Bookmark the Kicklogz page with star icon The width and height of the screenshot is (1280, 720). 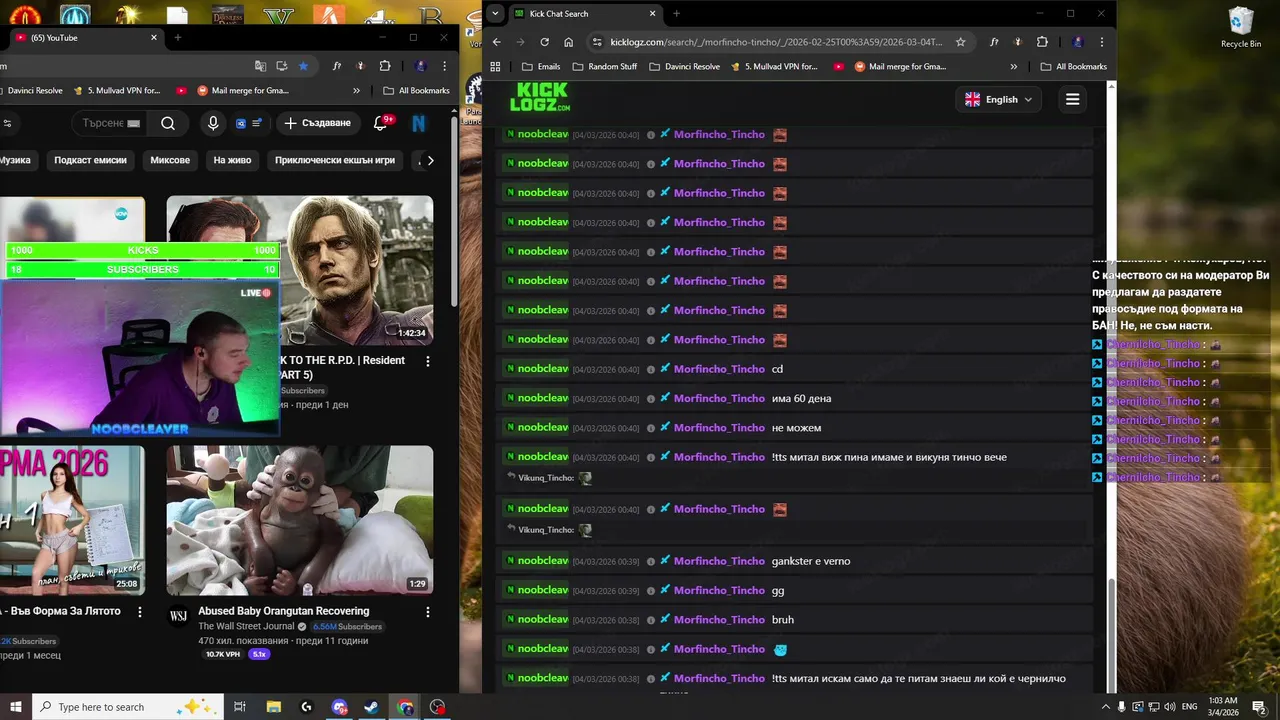961,42
